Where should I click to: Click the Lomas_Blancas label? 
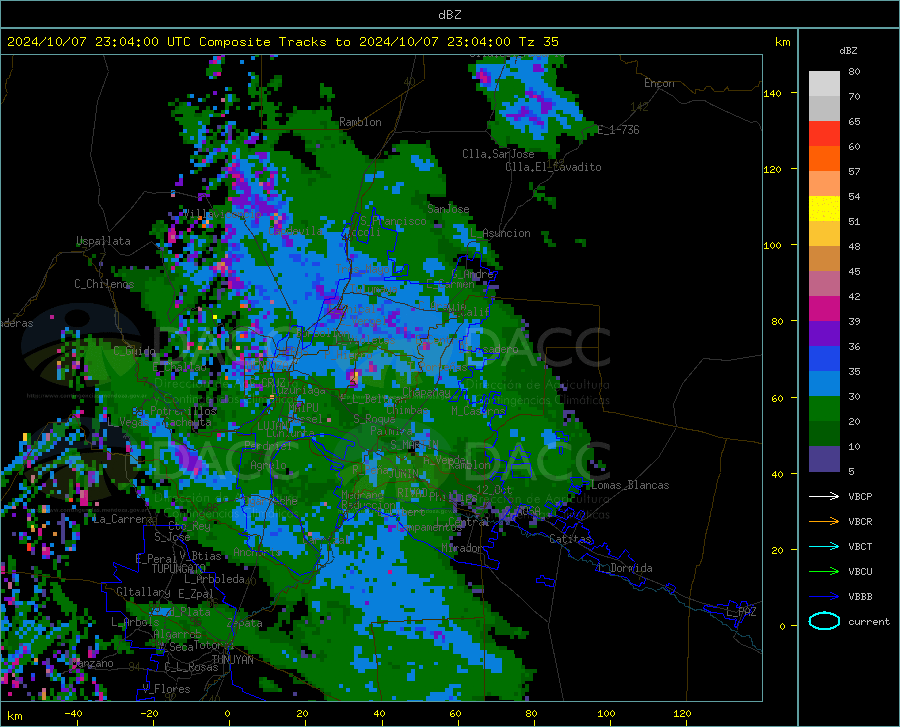pos(630,485)
